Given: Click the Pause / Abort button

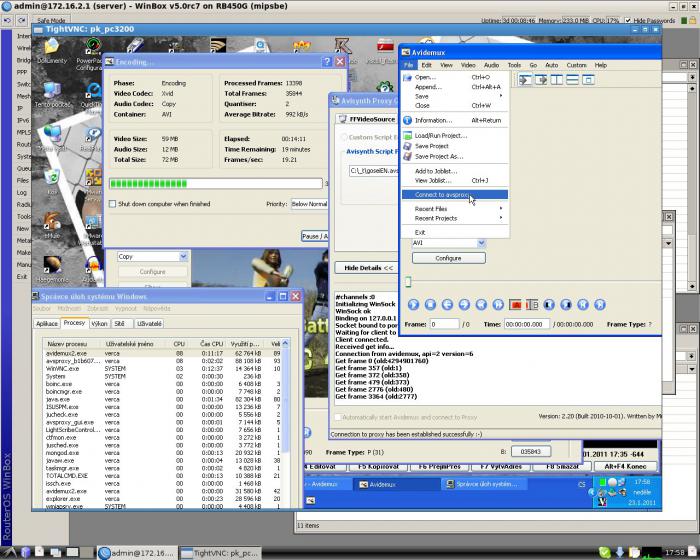Looking at the screenshot, I should 315,236.
